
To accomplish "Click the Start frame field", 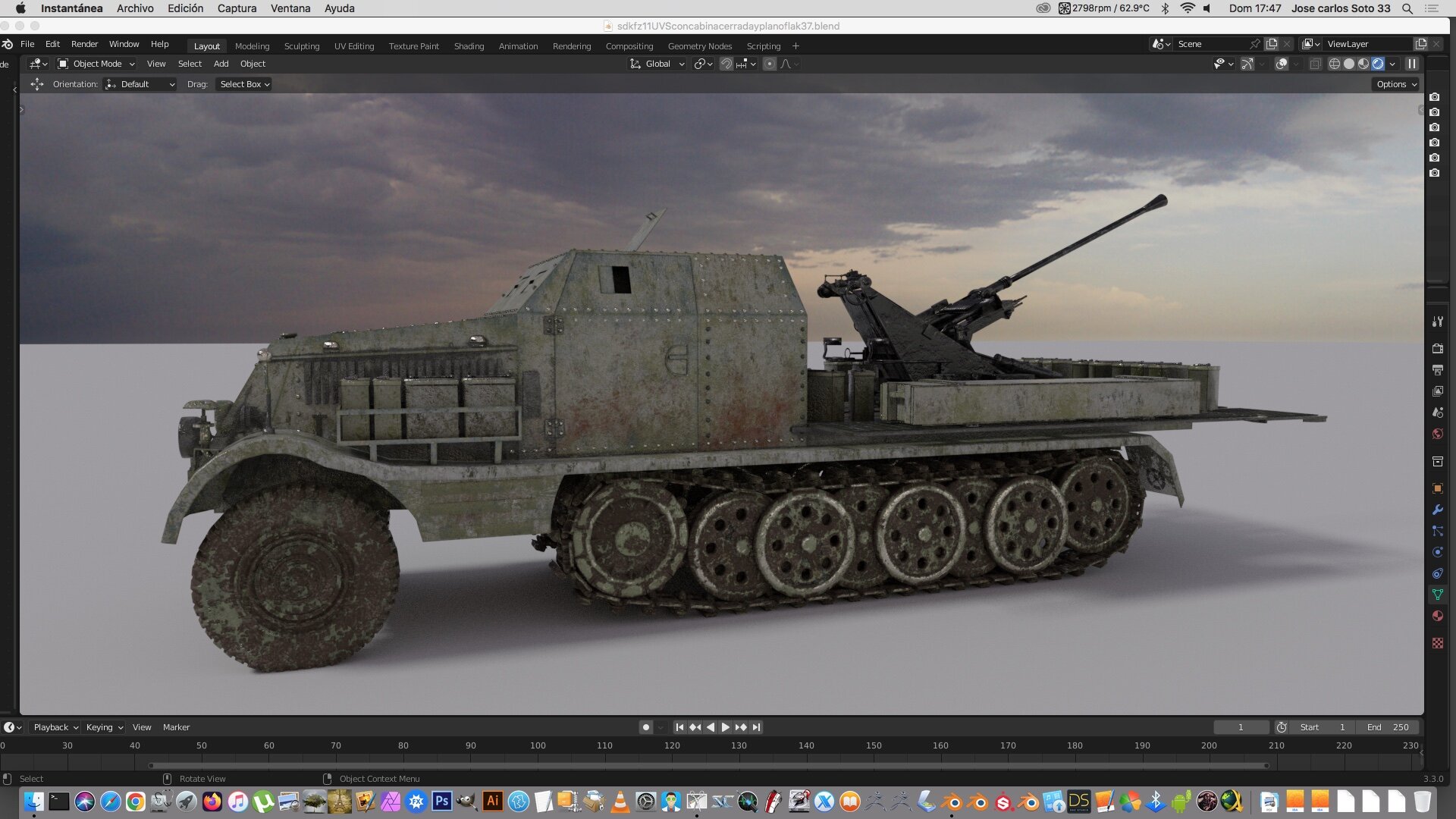I will [1323, 727].
